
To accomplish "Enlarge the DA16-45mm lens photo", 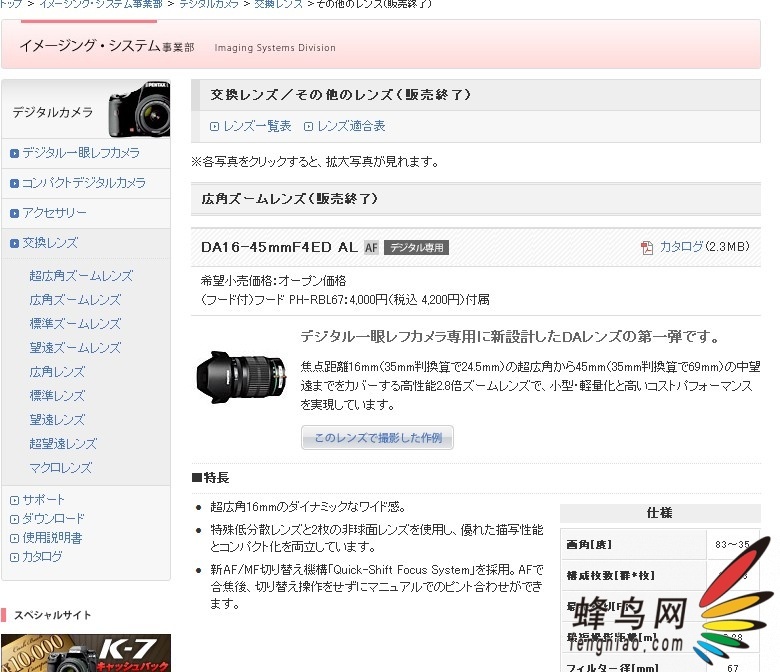I will [x=241, y=377].
